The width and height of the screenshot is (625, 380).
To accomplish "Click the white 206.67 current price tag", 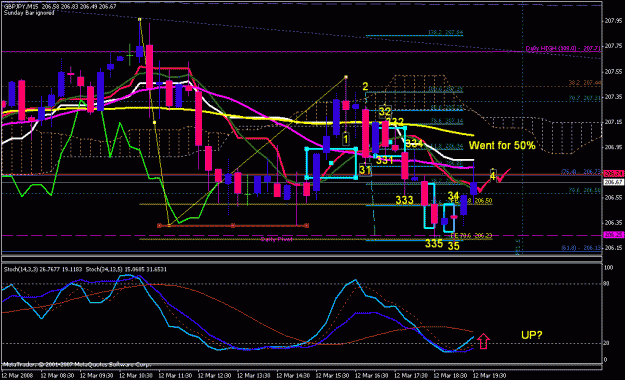I will pos(614,182).
